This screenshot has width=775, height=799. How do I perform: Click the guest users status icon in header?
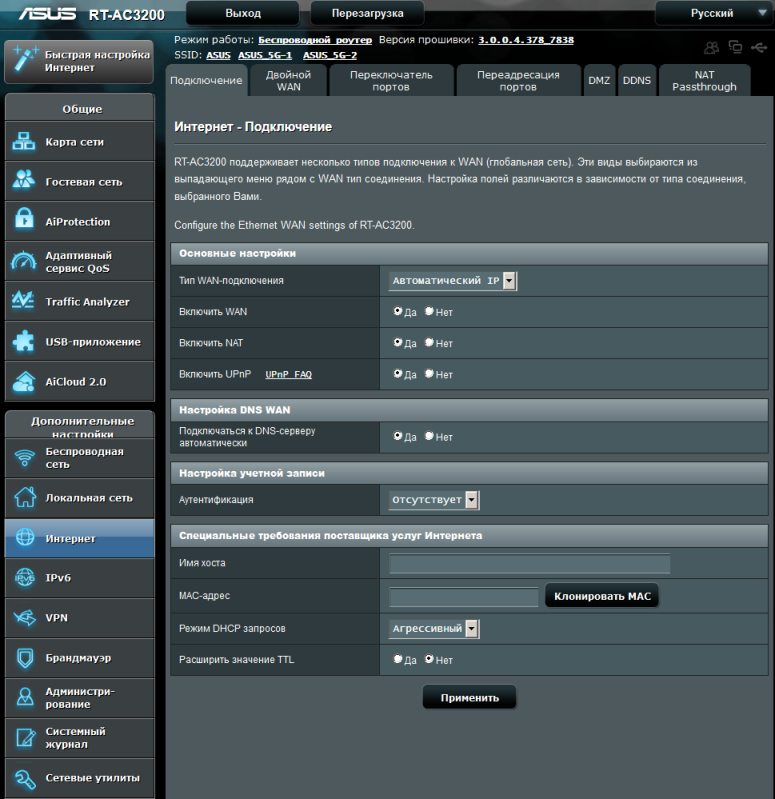(711, 48)
